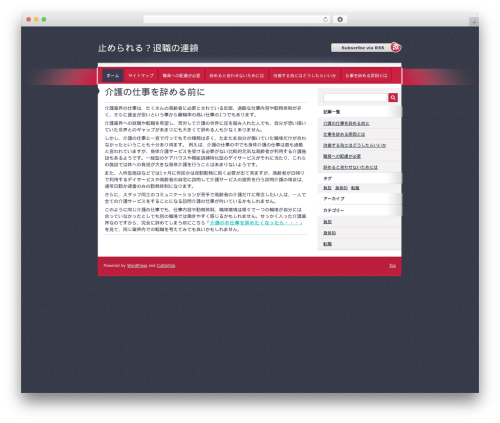Open sidebar article link 職員への配慮が必要

(x=342, y=156)
